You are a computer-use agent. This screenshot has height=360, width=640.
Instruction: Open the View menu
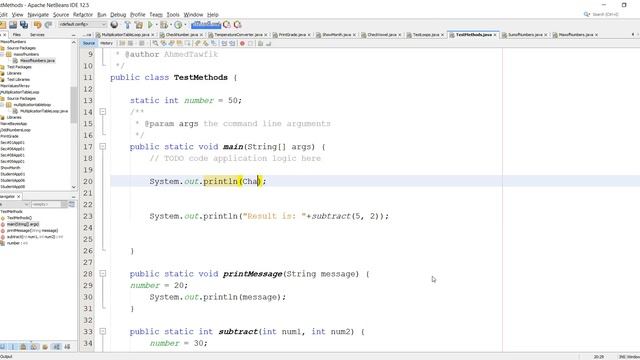pos(18,15)
